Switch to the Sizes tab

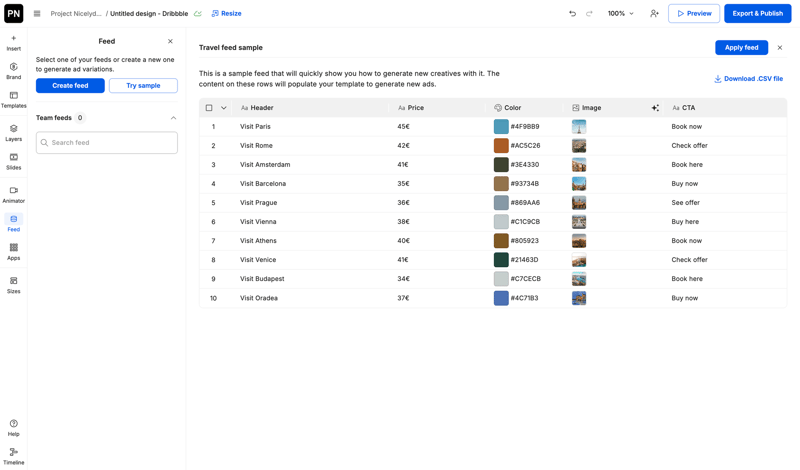coord(13,285)
